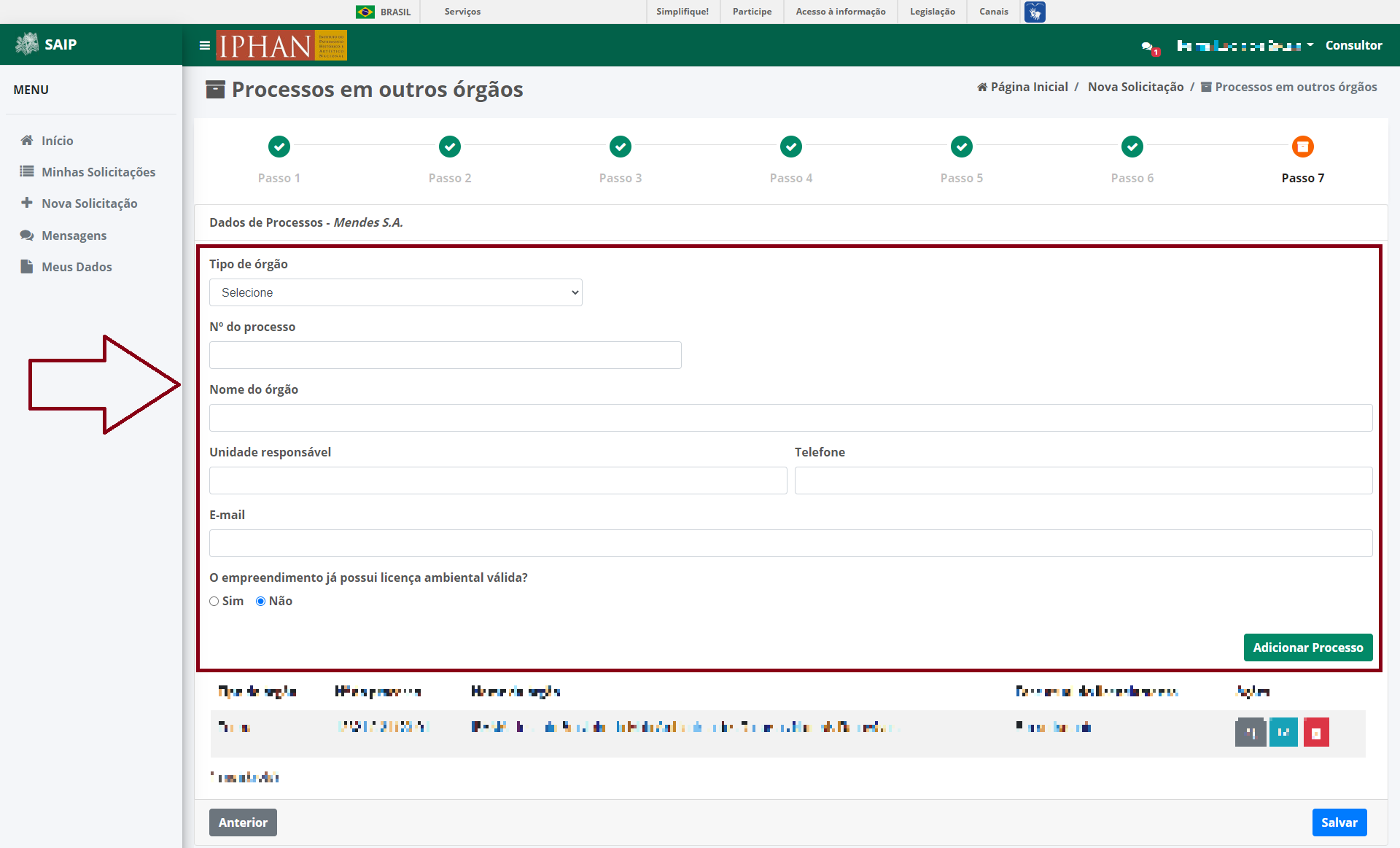The image size is (1400, 848).
Task: Click the Consultor label in header
Action: 1353,45
